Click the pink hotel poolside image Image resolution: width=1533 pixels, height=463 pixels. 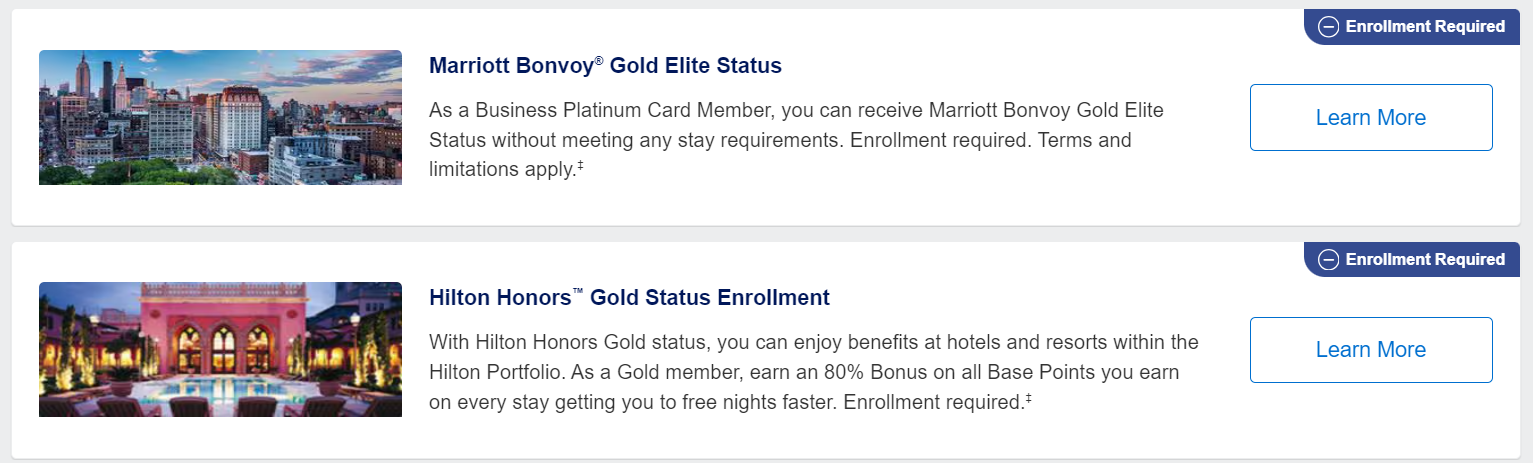click(x=220, y=350)
